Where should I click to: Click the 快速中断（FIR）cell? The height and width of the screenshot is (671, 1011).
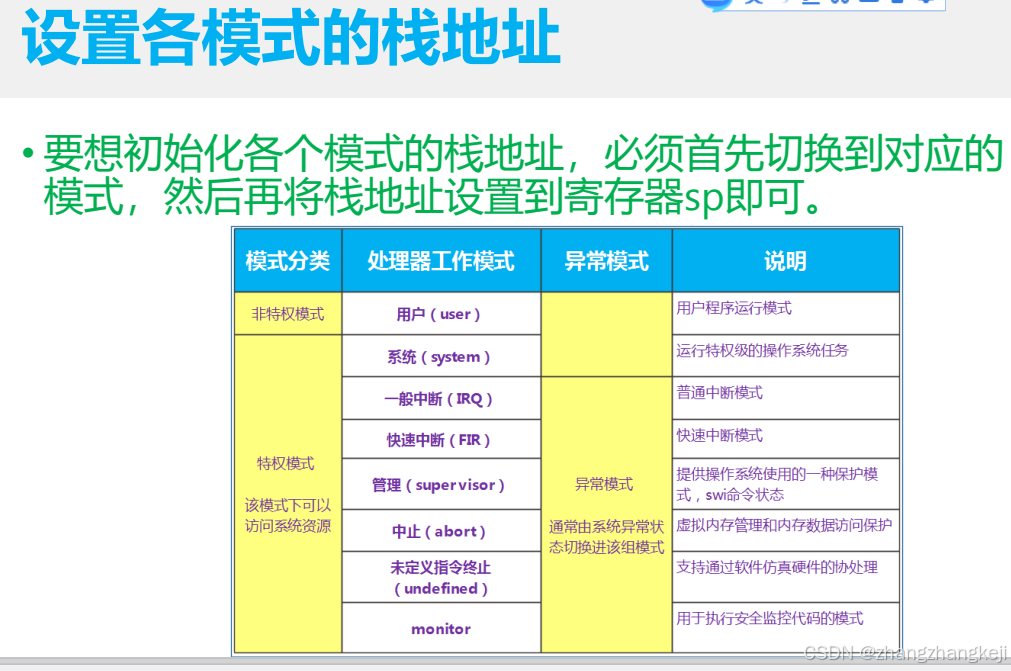[441, 438]
